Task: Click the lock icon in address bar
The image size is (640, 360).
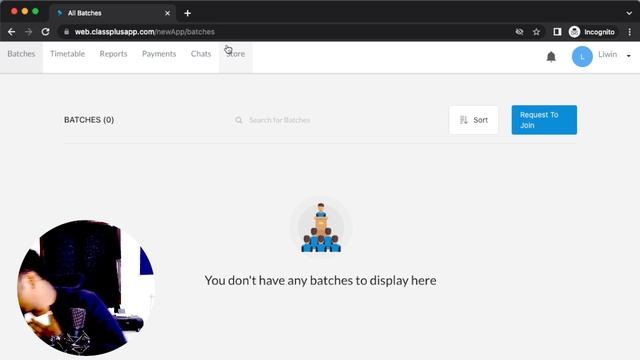Action: [67, 32]
